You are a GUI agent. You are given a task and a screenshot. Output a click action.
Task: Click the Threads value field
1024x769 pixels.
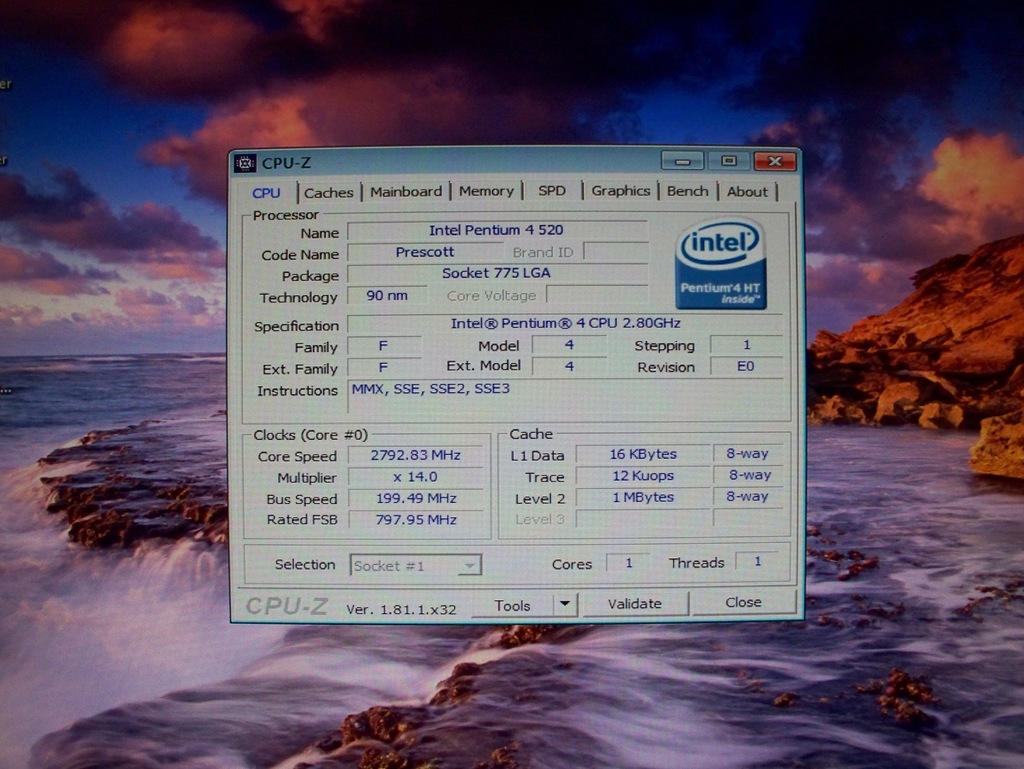coord(758,561)
